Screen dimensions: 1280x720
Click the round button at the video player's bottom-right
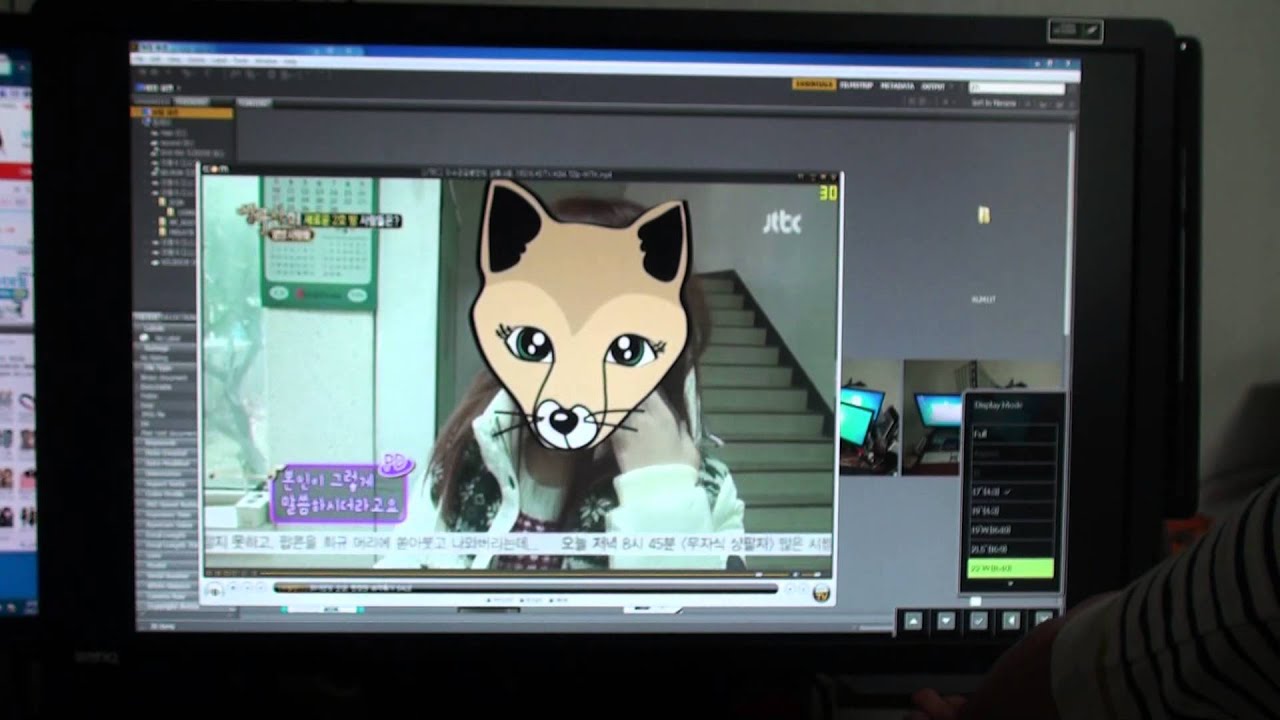coord(821,594)
